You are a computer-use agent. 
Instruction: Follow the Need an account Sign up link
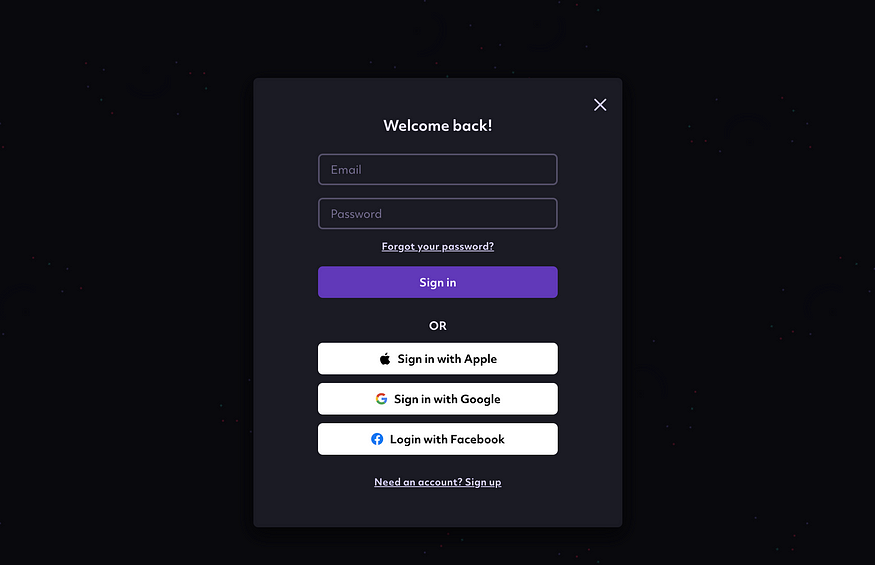pyautogui.click(x=438, y=482)
